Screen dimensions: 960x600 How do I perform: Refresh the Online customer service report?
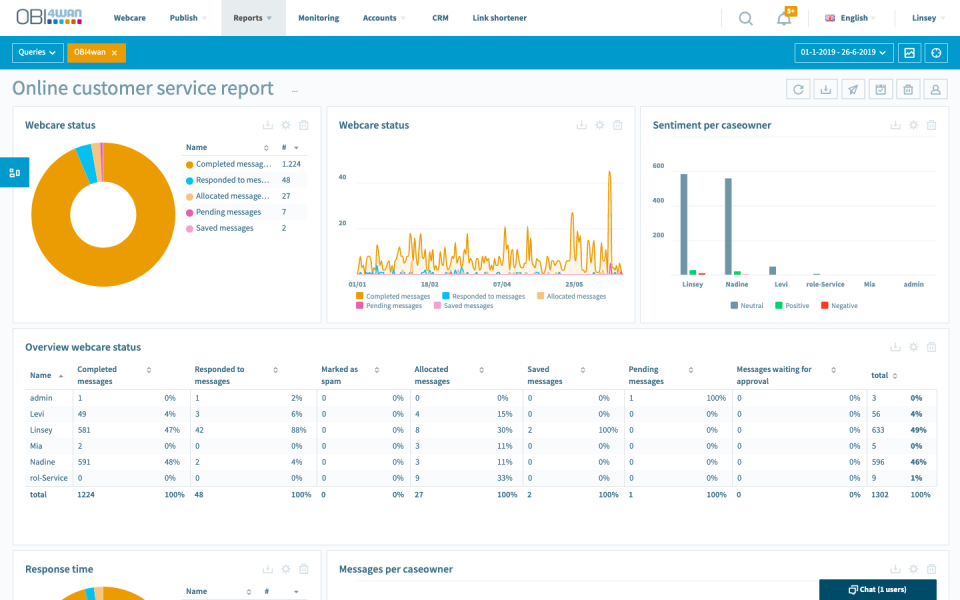pos(798,89)
